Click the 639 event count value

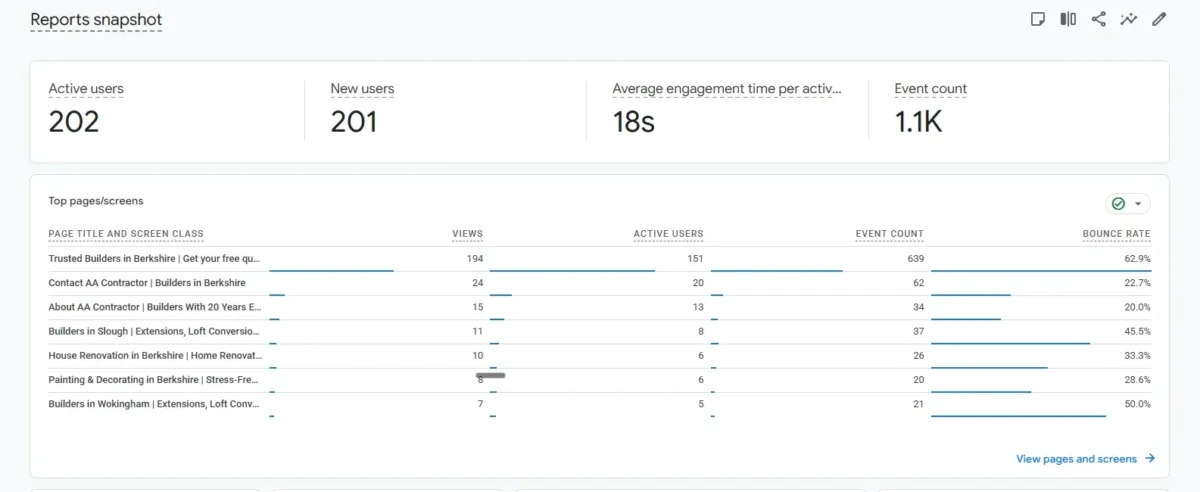pos(915,259)
